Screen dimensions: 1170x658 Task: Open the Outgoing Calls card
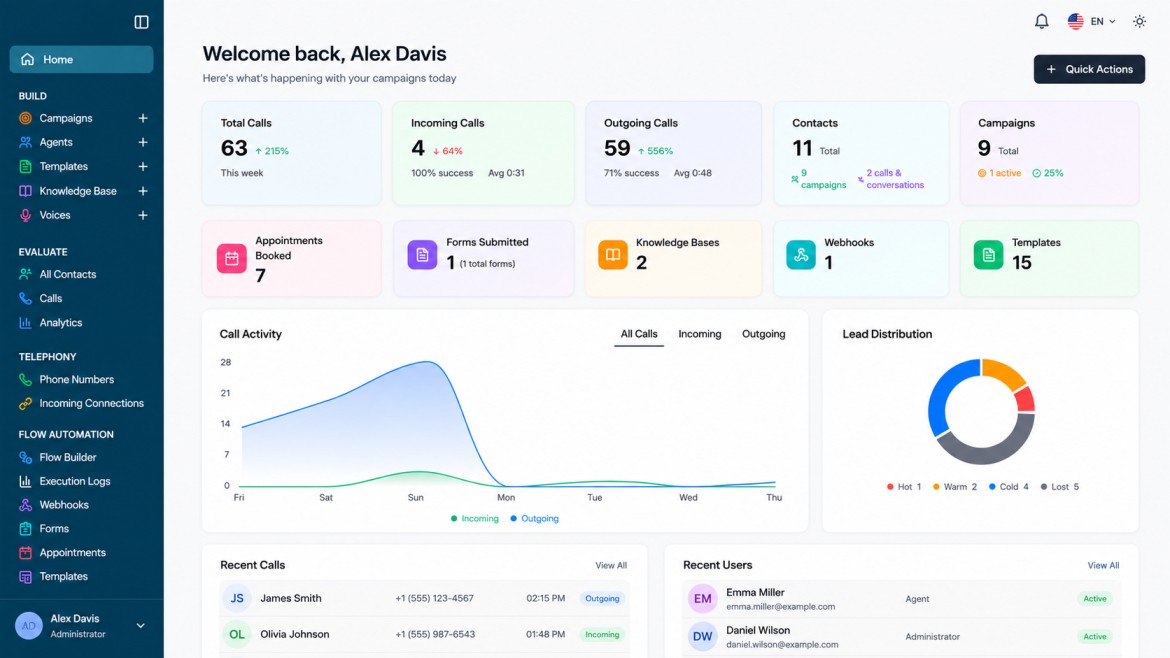pyautogui.click(x=673, y=153)
